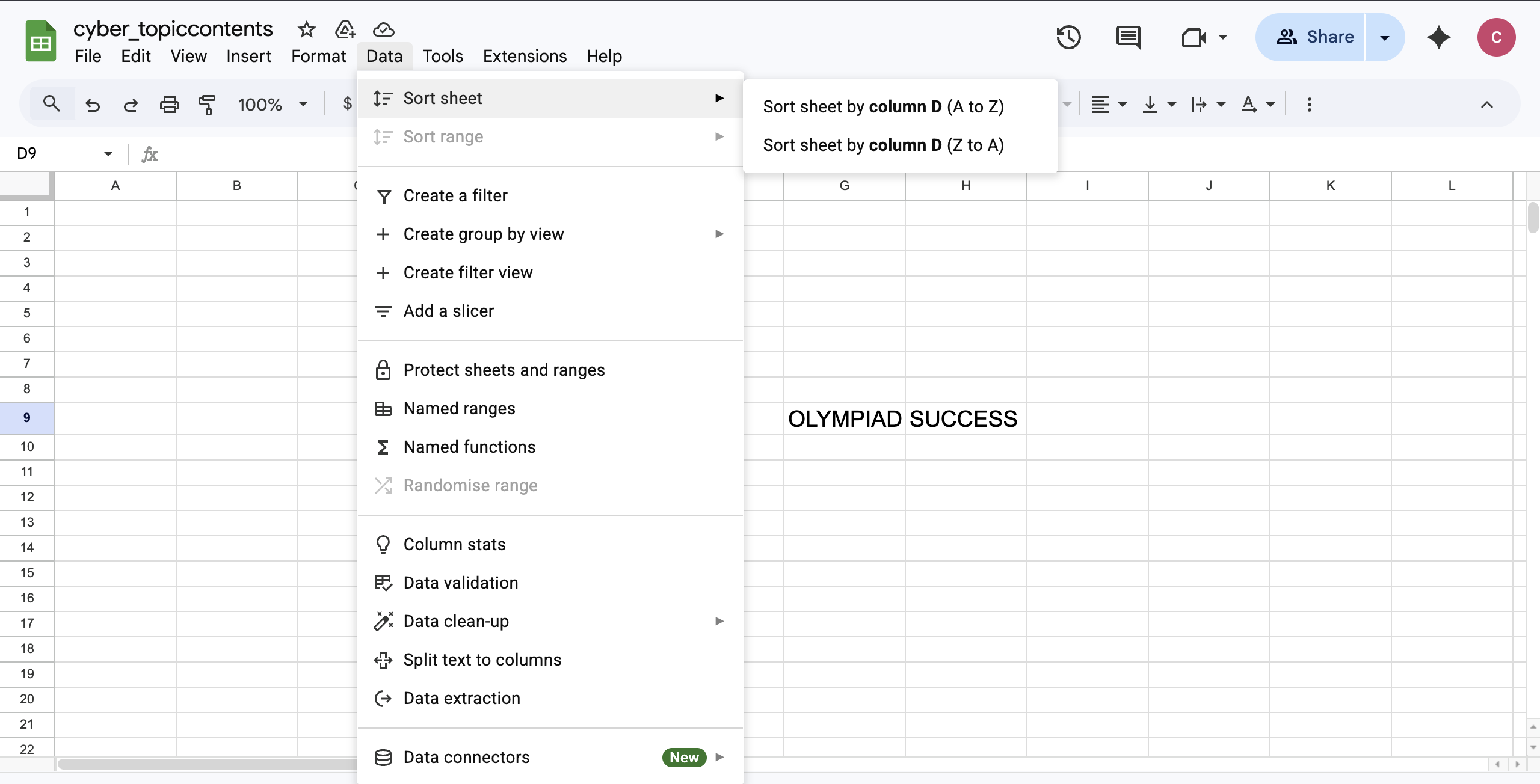1540x784 pixels.
Task: Open version history
Action: (x=1068, y=37)
